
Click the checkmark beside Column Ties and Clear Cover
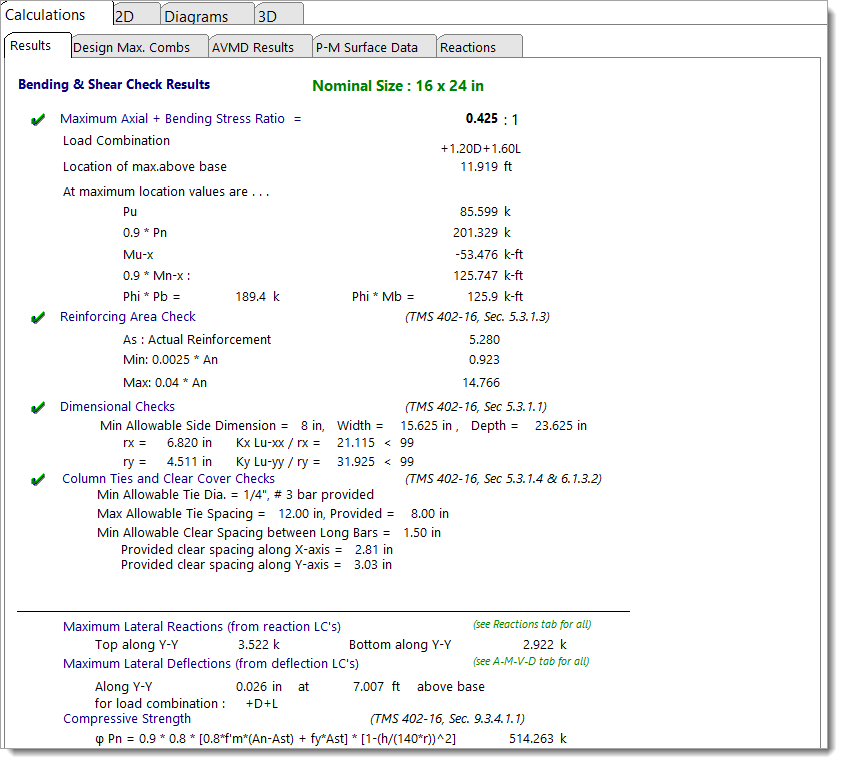[38, 480]
